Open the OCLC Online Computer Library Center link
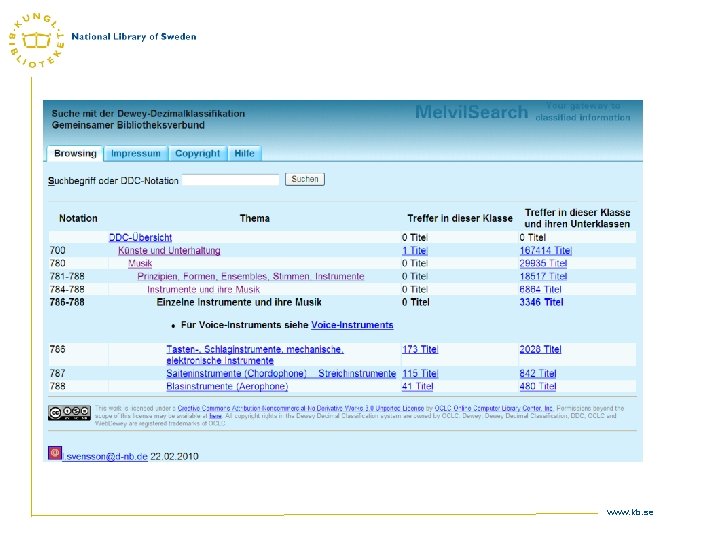The image size is (720, 540). pos(494,408)
